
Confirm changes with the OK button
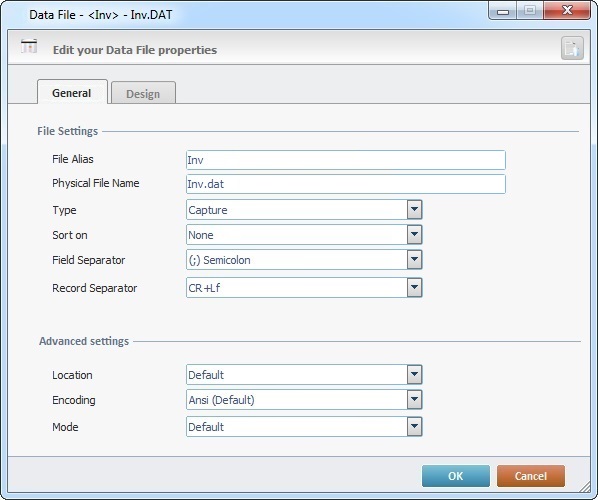[456, 476]
